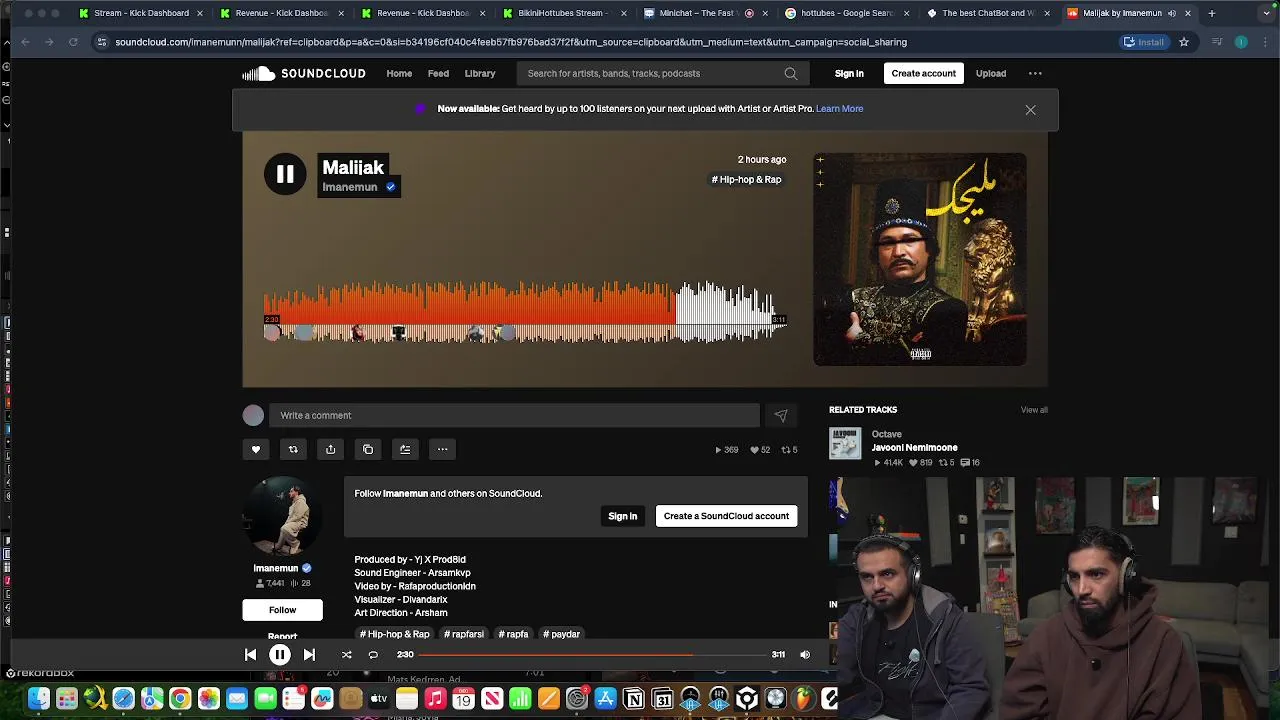Pause playback in the bottom player bar
The width and height of the screenshot is (1280, 720).
(x=280, y=654)
